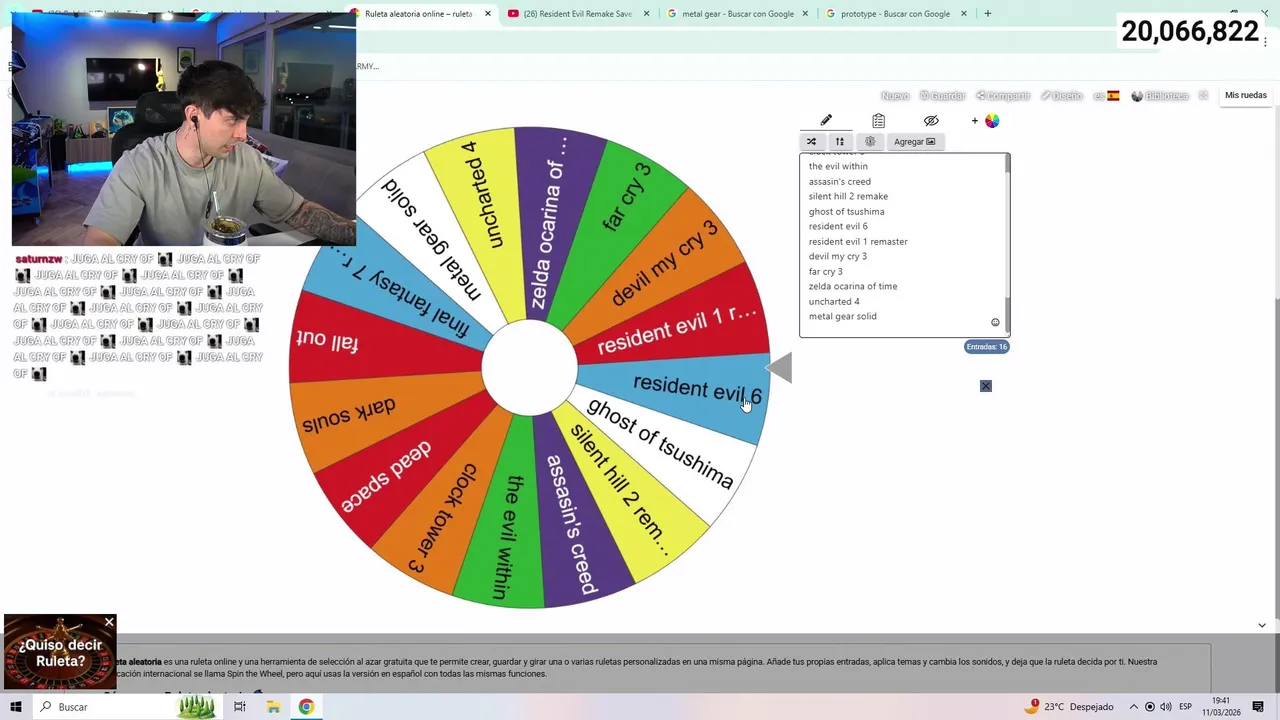
Task: Click Nuevo in top menu
Action: point(895,96)
